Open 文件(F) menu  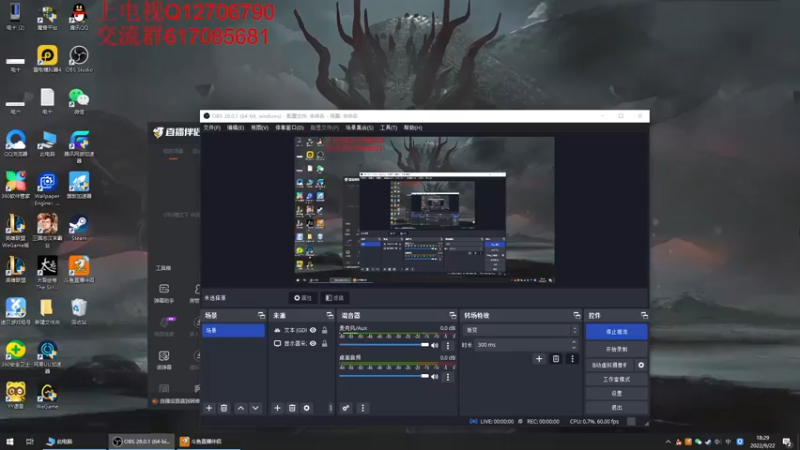(x=212, y=128)
